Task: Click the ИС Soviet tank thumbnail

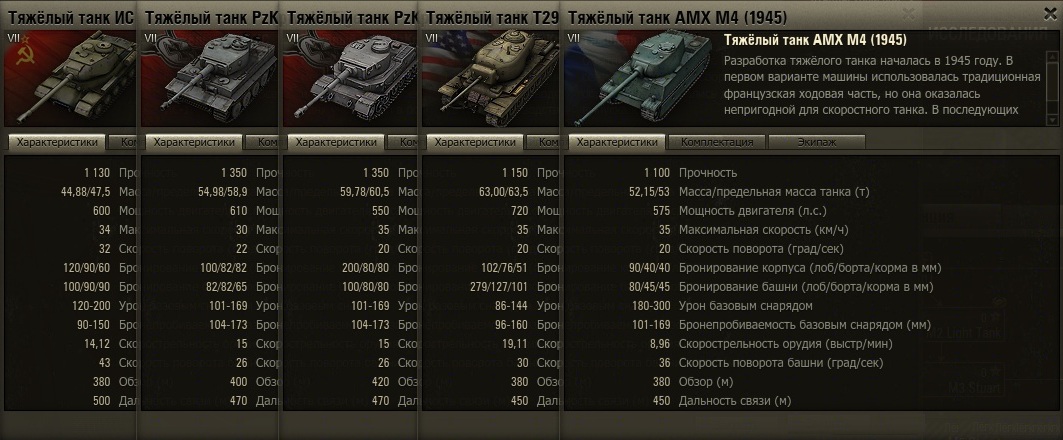Action: point(70,79)
